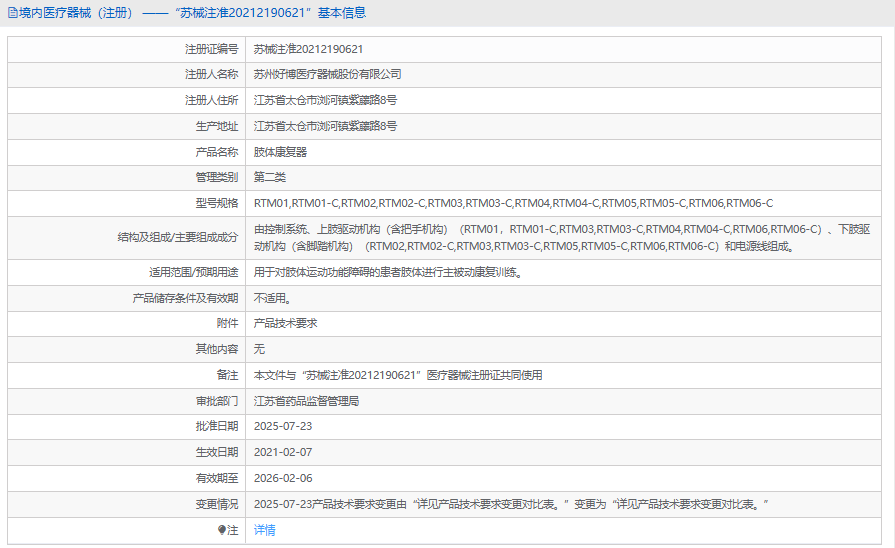Click the 生效日期 row label
Image resolution: width=895 pixels, height=548 pixels.
[217, 453]
